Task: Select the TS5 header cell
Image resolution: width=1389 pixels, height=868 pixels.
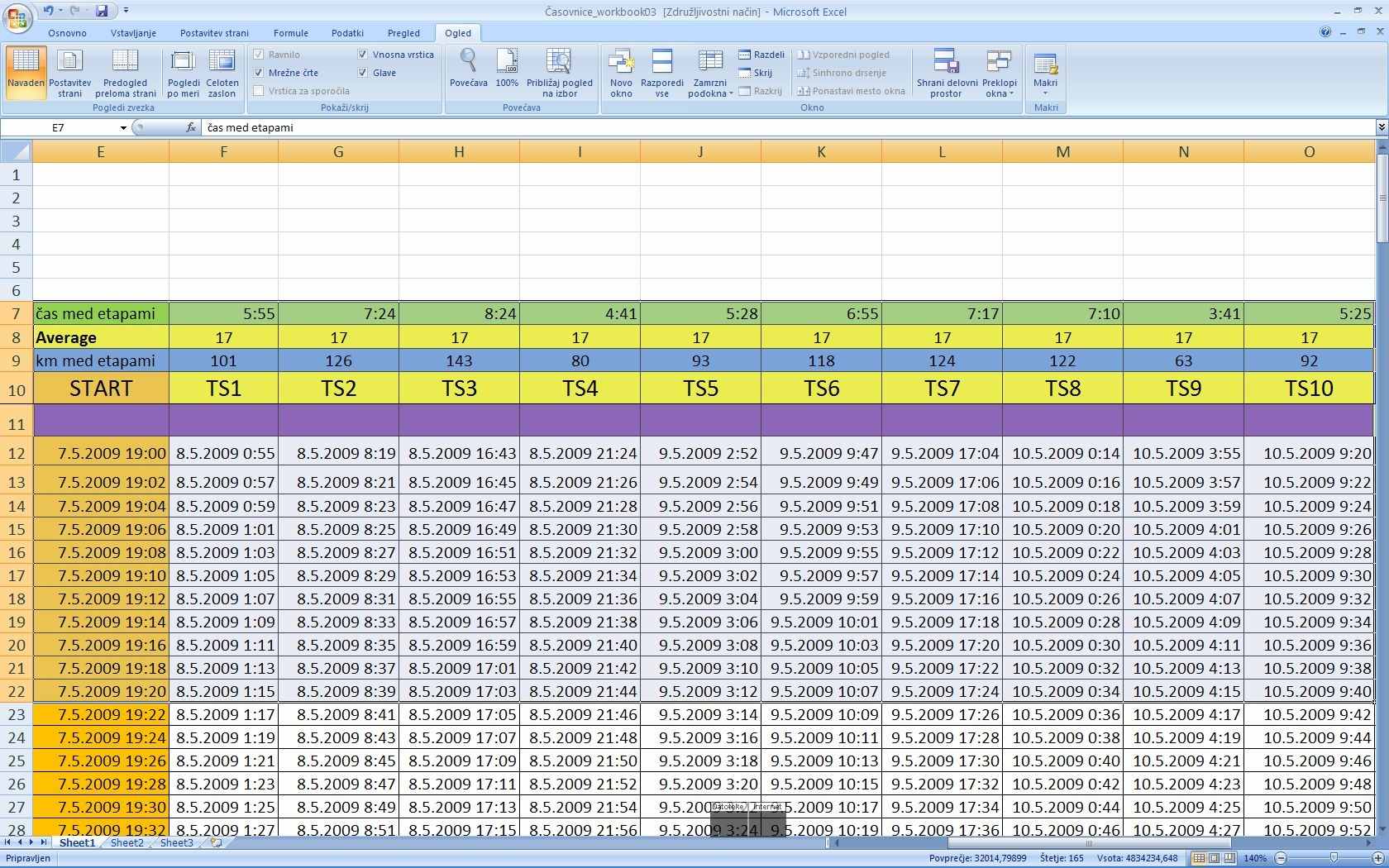Action: pos(700,389)
